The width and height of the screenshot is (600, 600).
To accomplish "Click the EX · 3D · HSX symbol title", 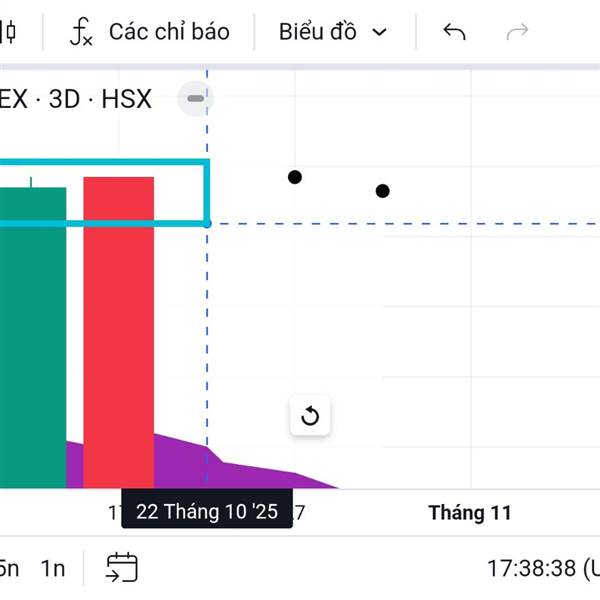I will pyautogui.click(x=75, y=99).
